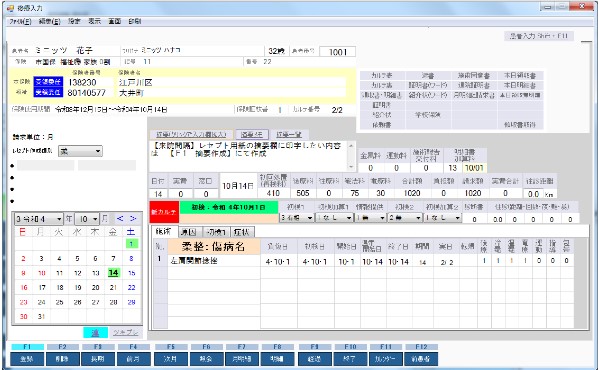The image size is (598, 370).
Task: Go to next month with calendar right arrow
Action: (133, 219)
